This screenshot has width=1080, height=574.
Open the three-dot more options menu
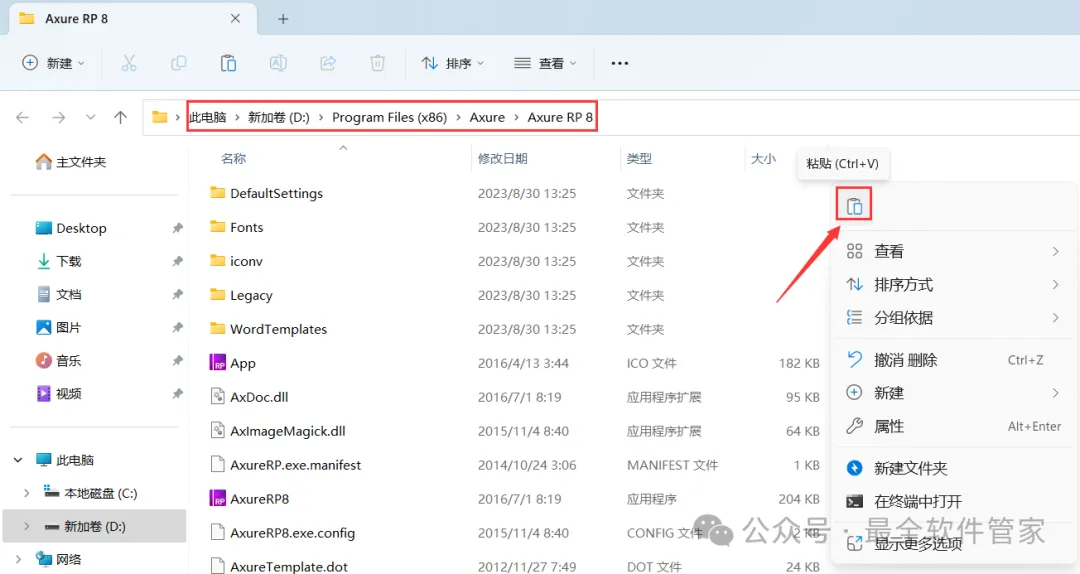tap(620, 63)
